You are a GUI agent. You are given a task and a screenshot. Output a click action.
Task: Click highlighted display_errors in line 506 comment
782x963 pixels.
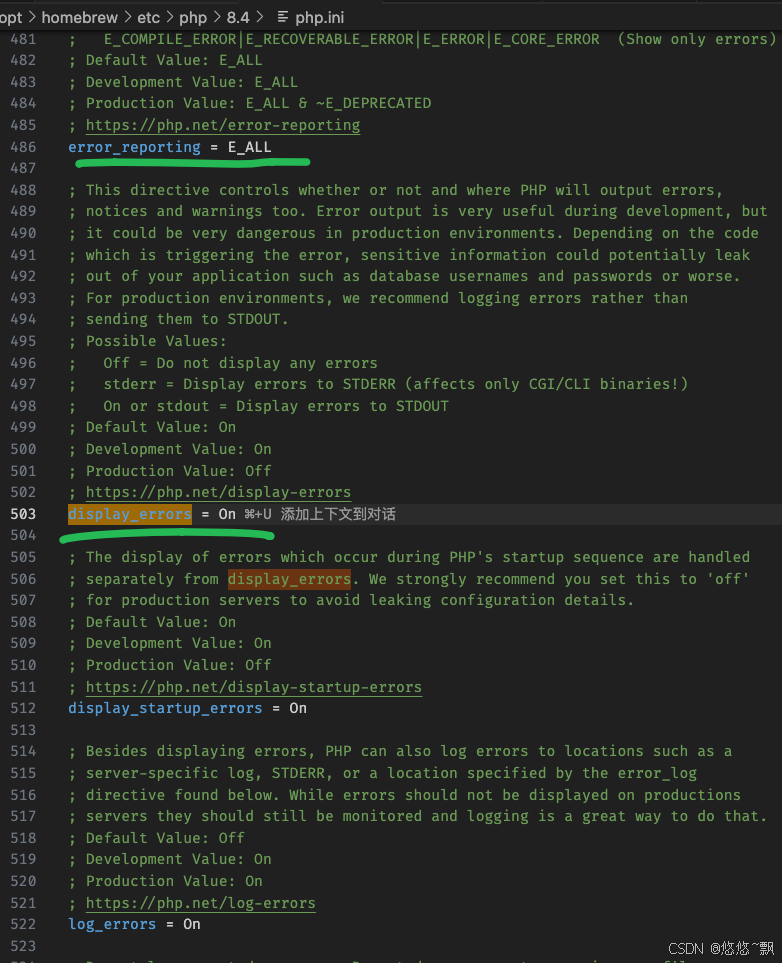(x=289, y=579)
